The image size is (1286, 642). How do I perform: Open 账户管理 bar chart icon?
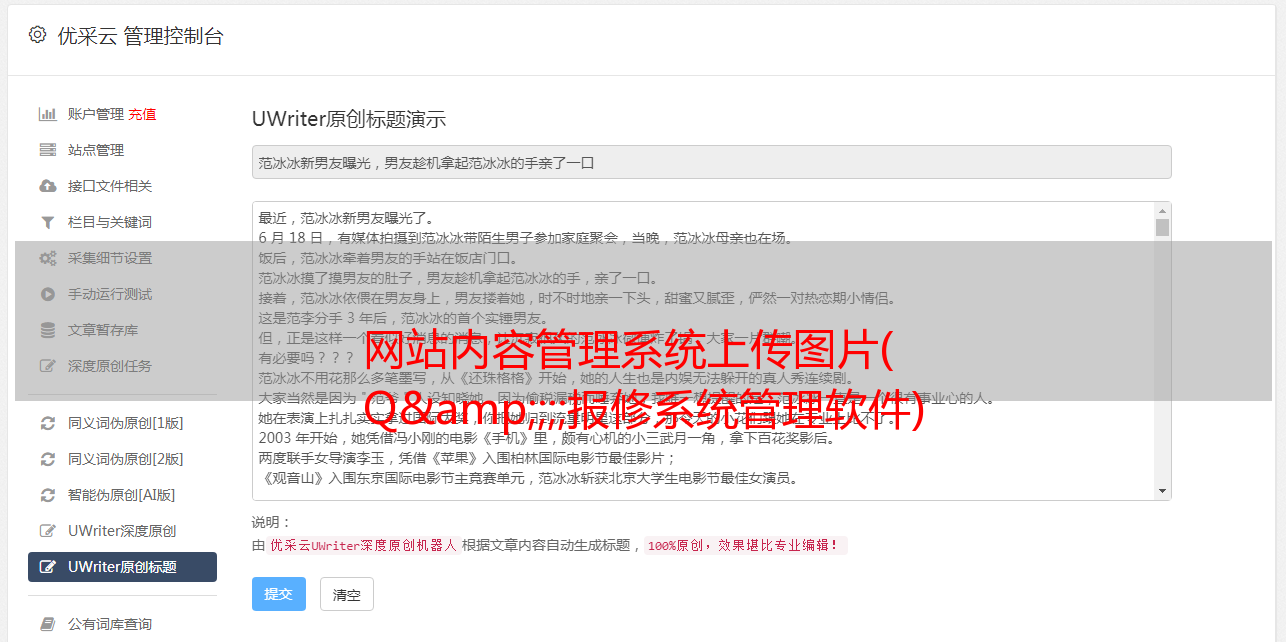(47, 114)
